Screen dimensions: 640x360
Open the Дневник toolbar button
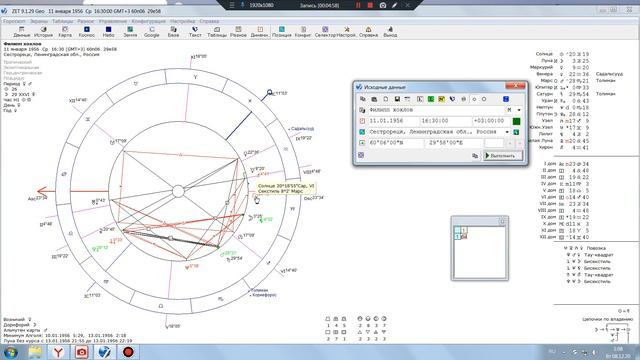(x=260, y=32)
